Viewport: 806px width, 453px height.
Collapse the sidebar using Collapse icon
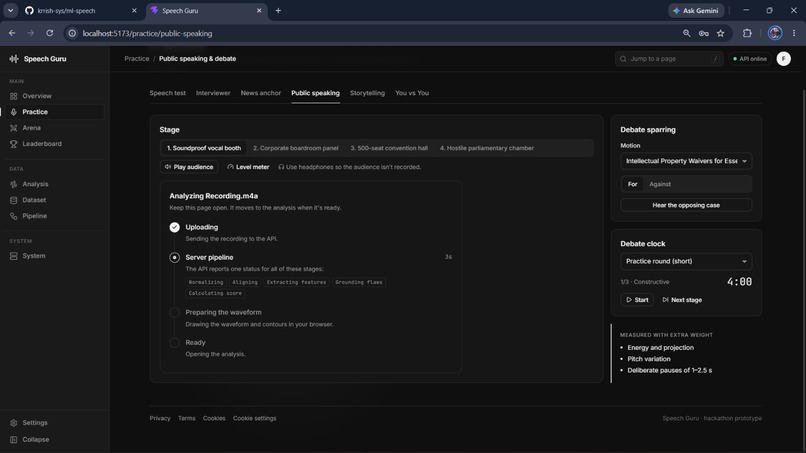14,440
